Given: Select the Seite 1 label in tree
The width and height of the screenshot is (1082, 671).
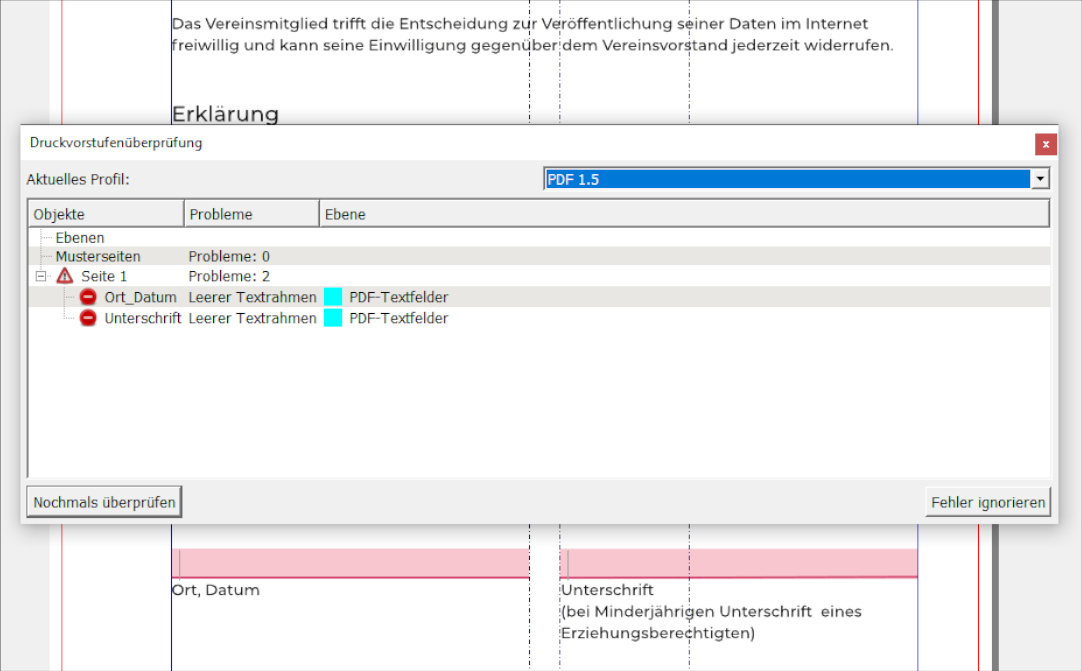Looking at the screenshot, I should click(x=104, y=276).
